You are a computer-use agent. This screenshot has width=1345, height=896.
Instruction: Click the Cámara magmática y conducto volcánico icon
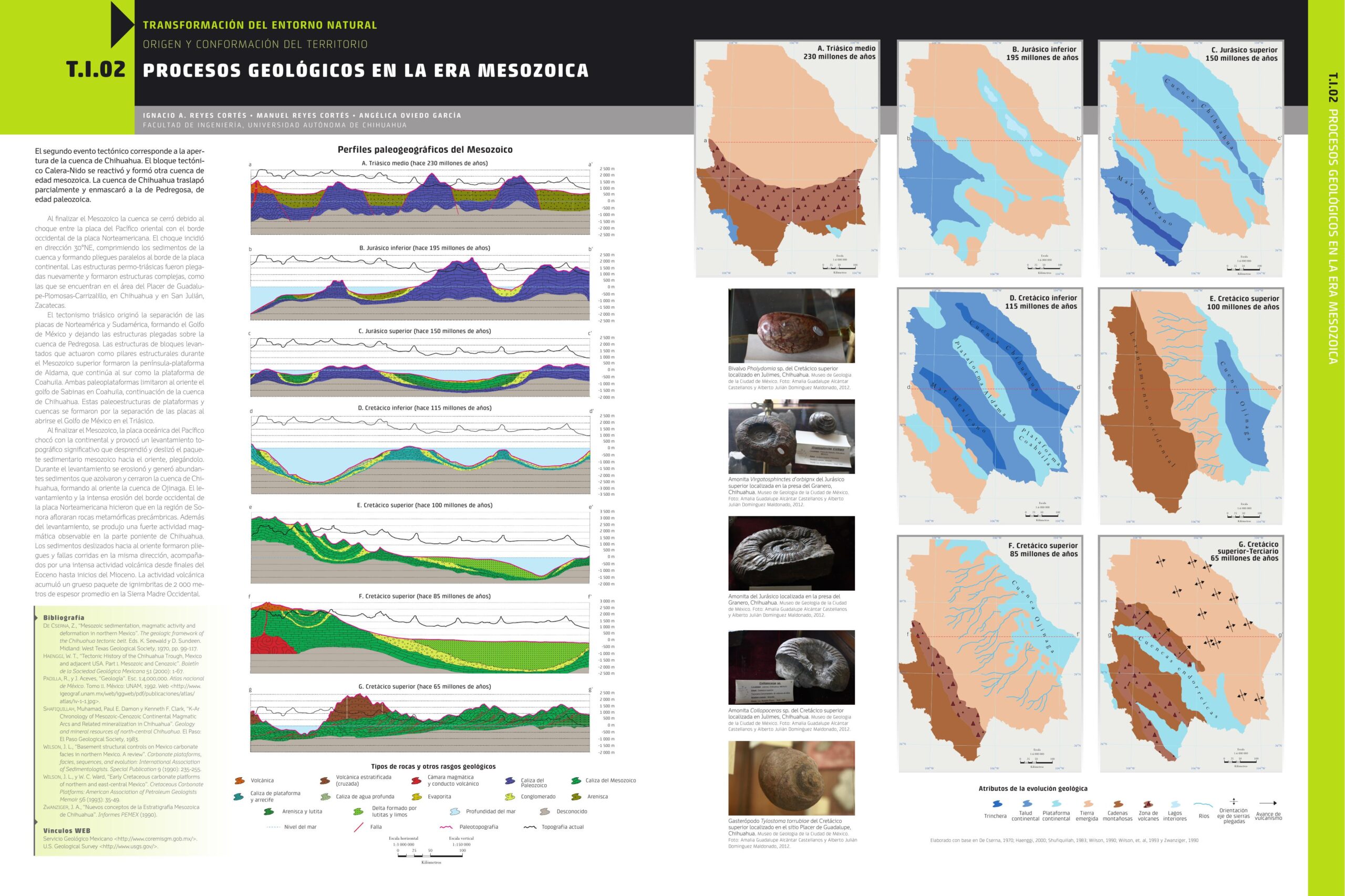pyautogui.click(x=417, y=780)
